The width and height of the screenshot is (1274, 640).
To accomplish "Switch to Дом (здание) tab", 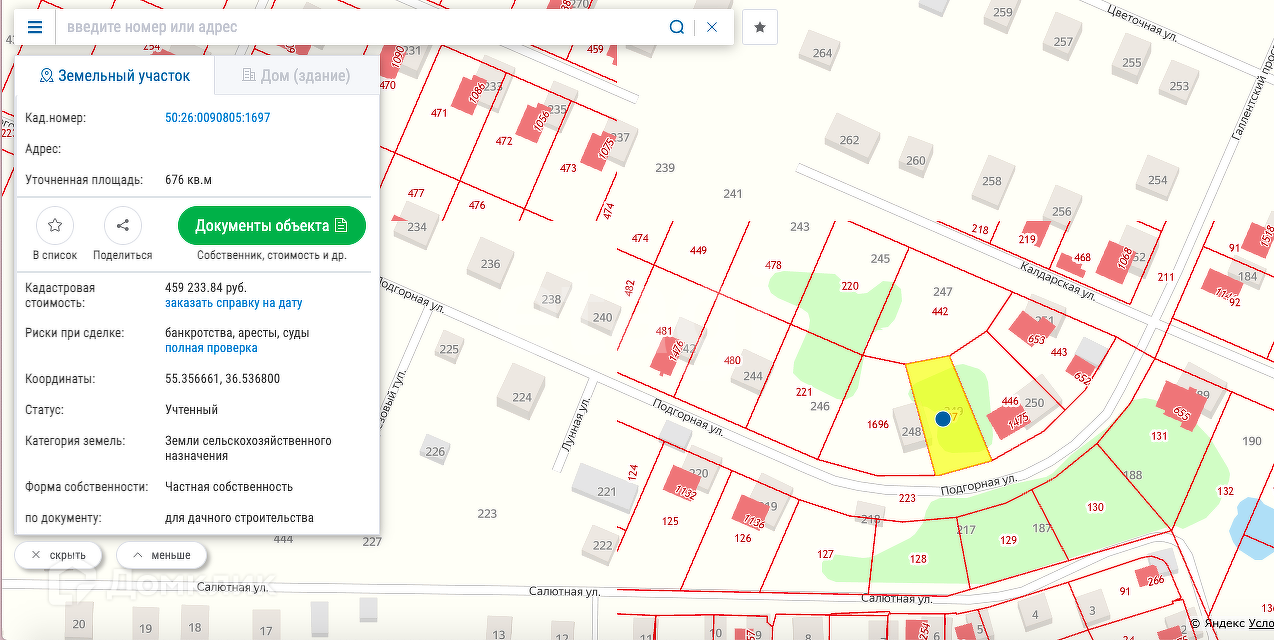I will pyautogui.click(x=296, y=76).
